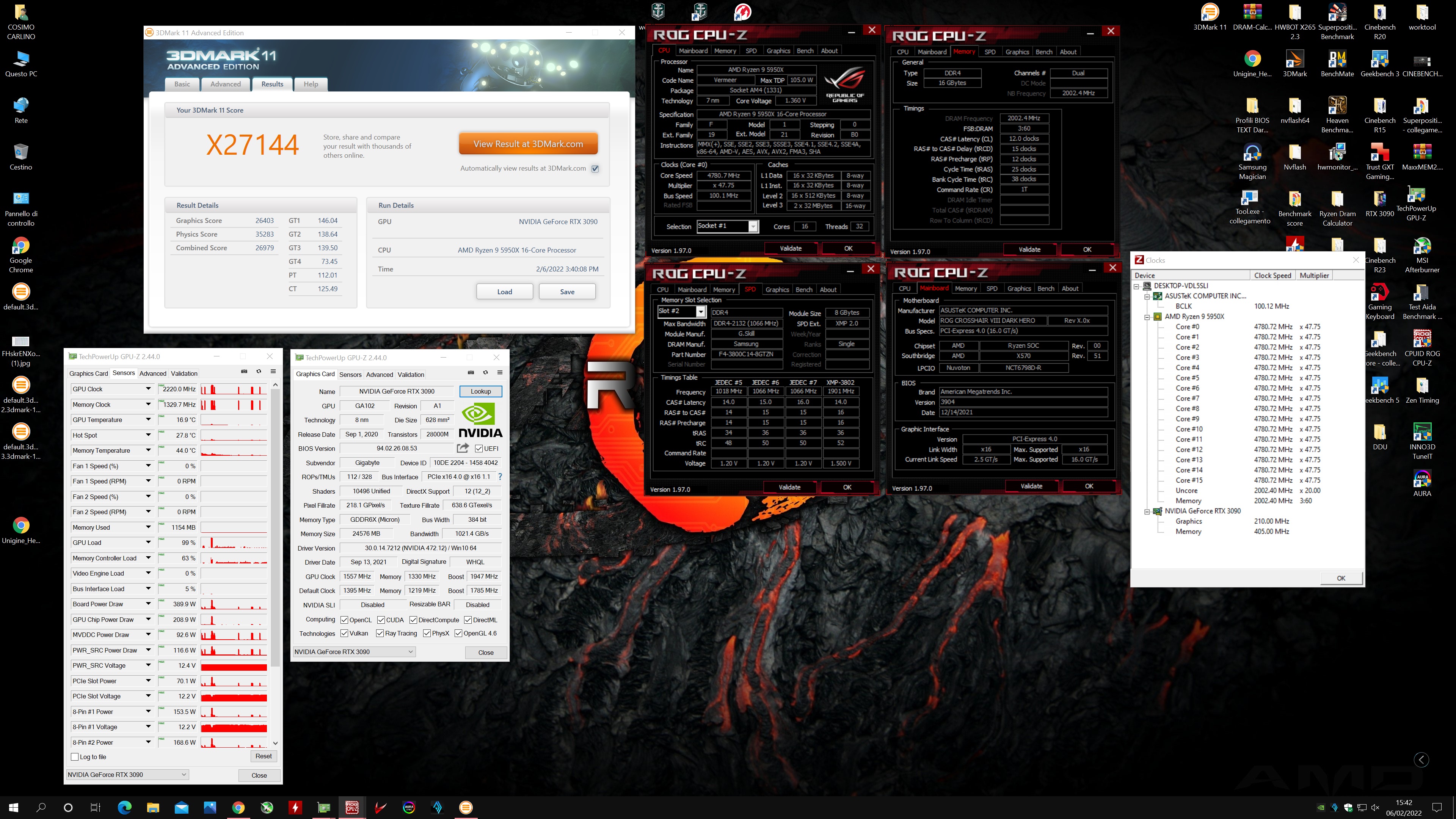Open the Cinebench R20 desktop icon
The width and height of the screenshot is (1456, 819).
pyautogui.click(x=1380, y=22)
